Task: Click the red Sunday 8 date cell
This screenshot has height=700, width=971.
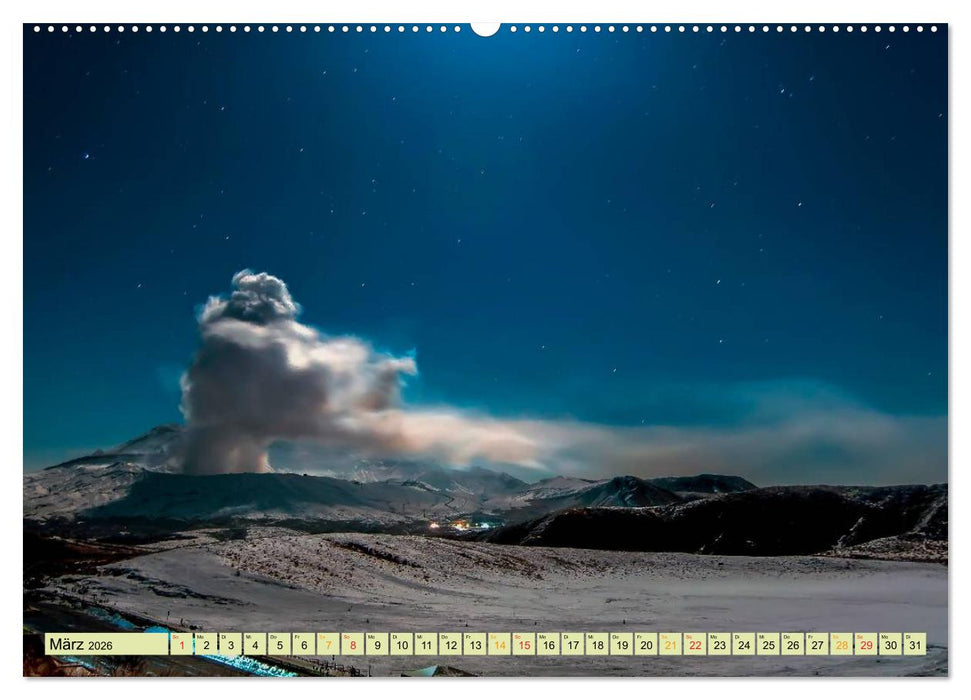Action: pos(352,644)
